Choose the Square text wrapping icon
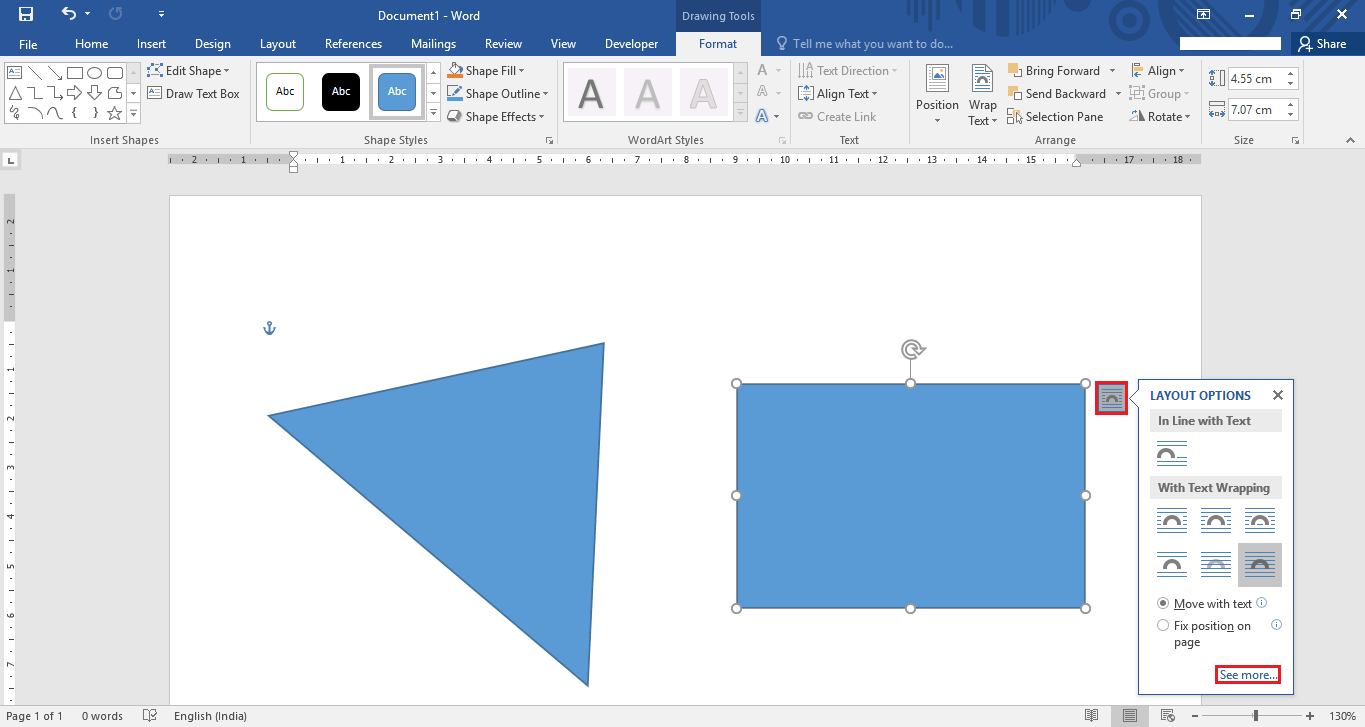 (1172, 520)
